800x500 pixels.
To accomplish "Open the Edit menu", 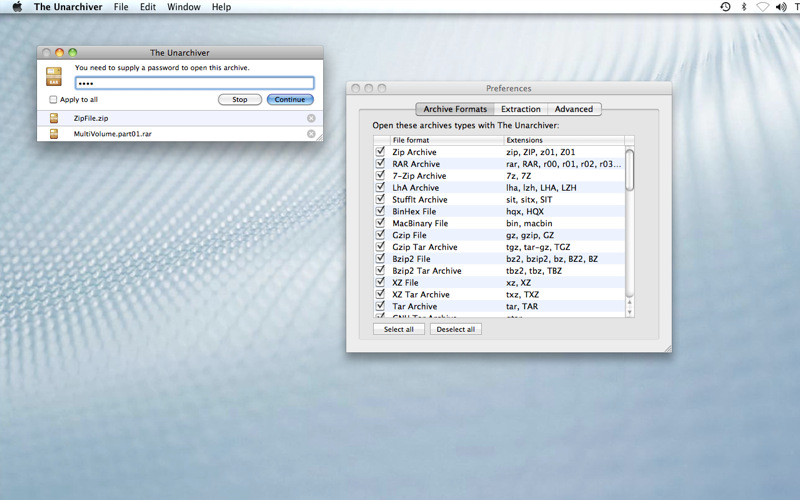I will pos(148,7).
